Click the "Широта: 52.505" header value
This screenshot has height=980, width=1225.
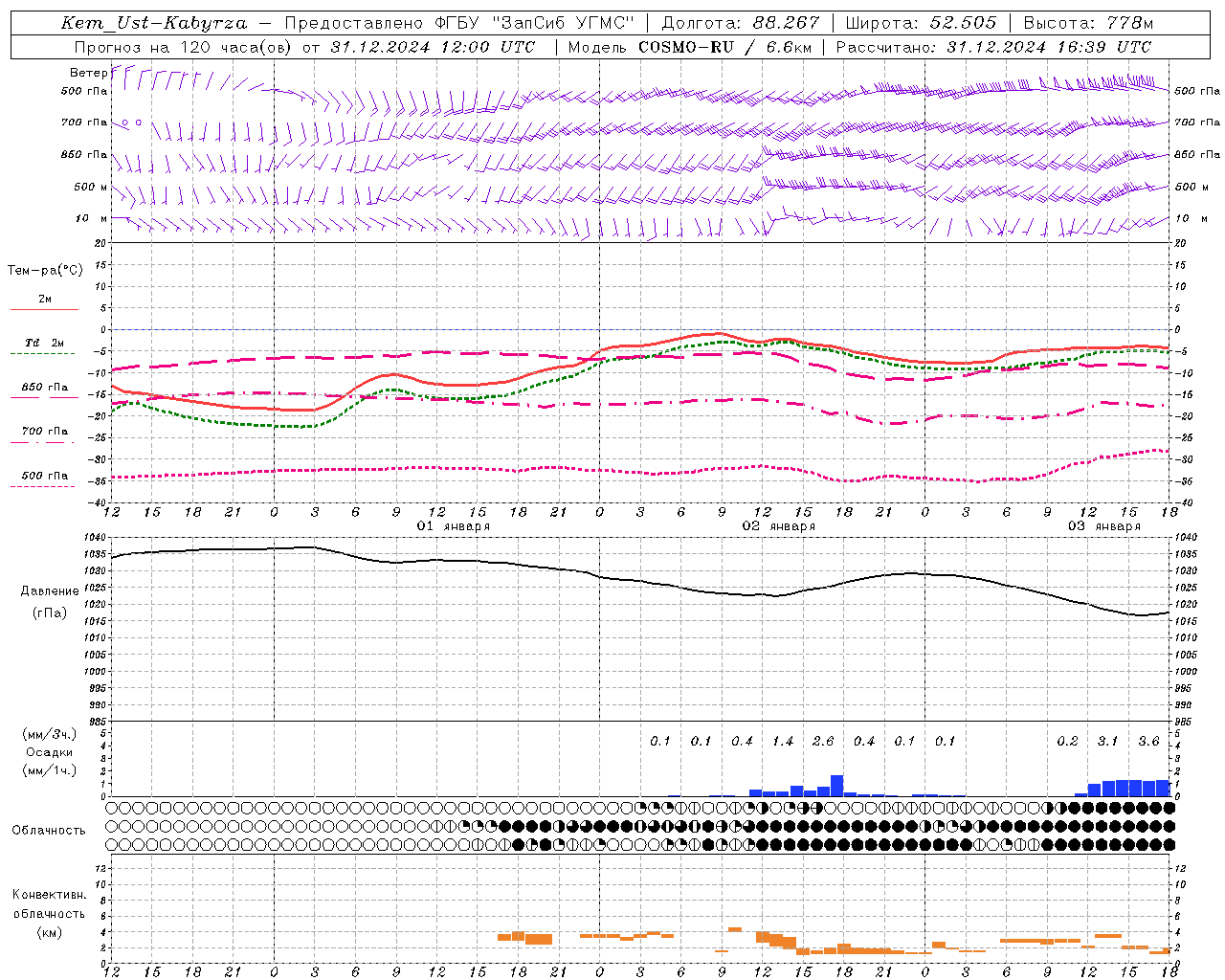pos(921,23)
